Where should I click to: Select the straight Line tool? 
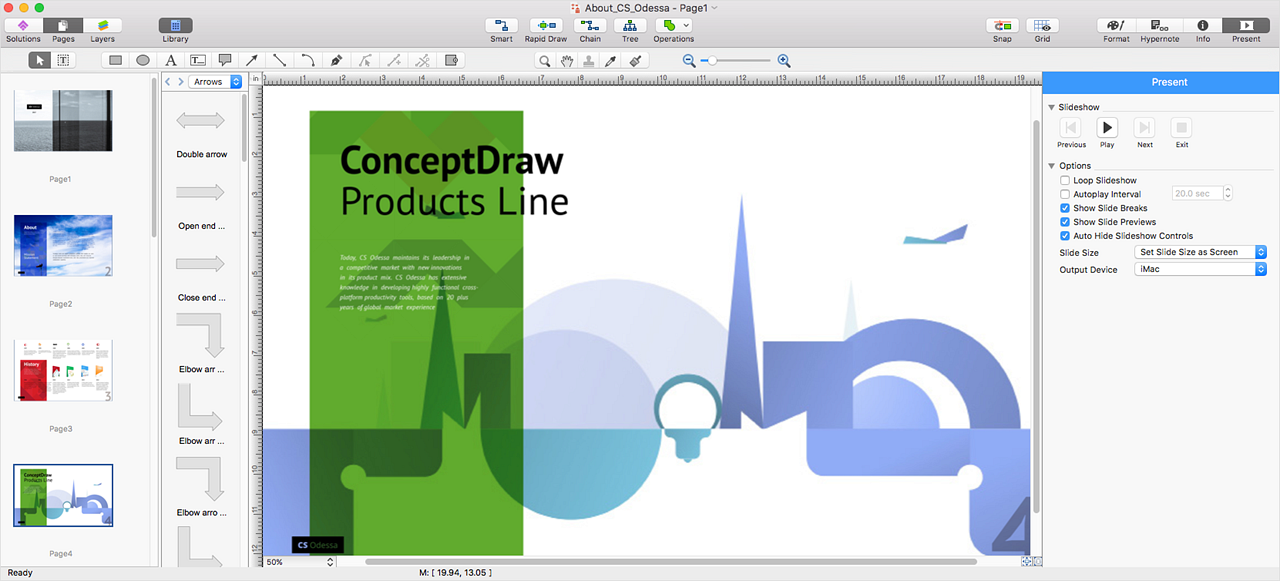pos(280,60)
